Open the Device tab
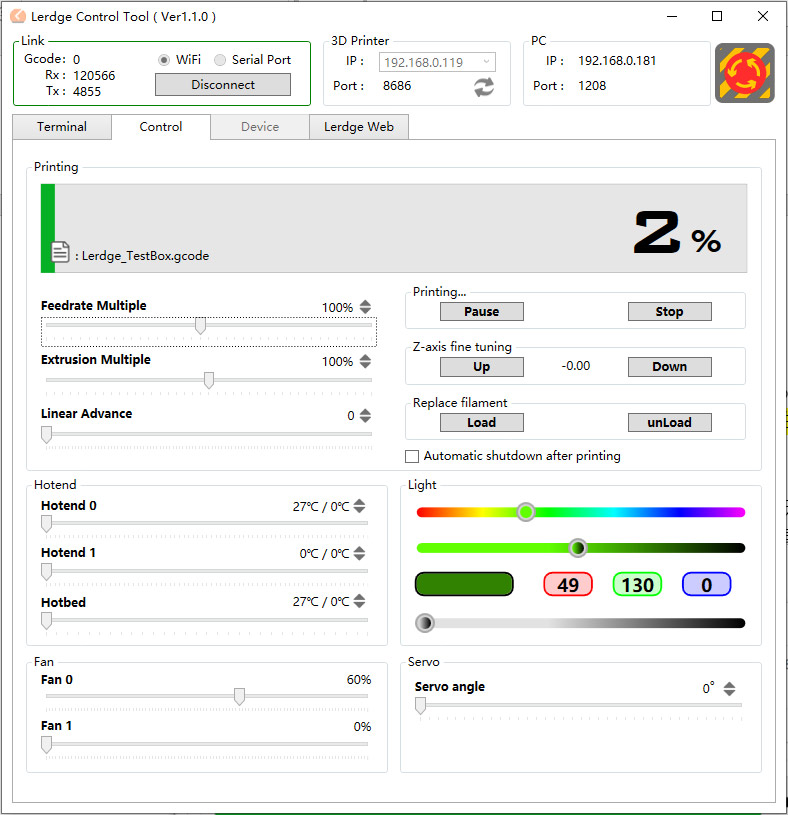The height and width of the screenshot is (815, 788). click(x=260, y=127)
